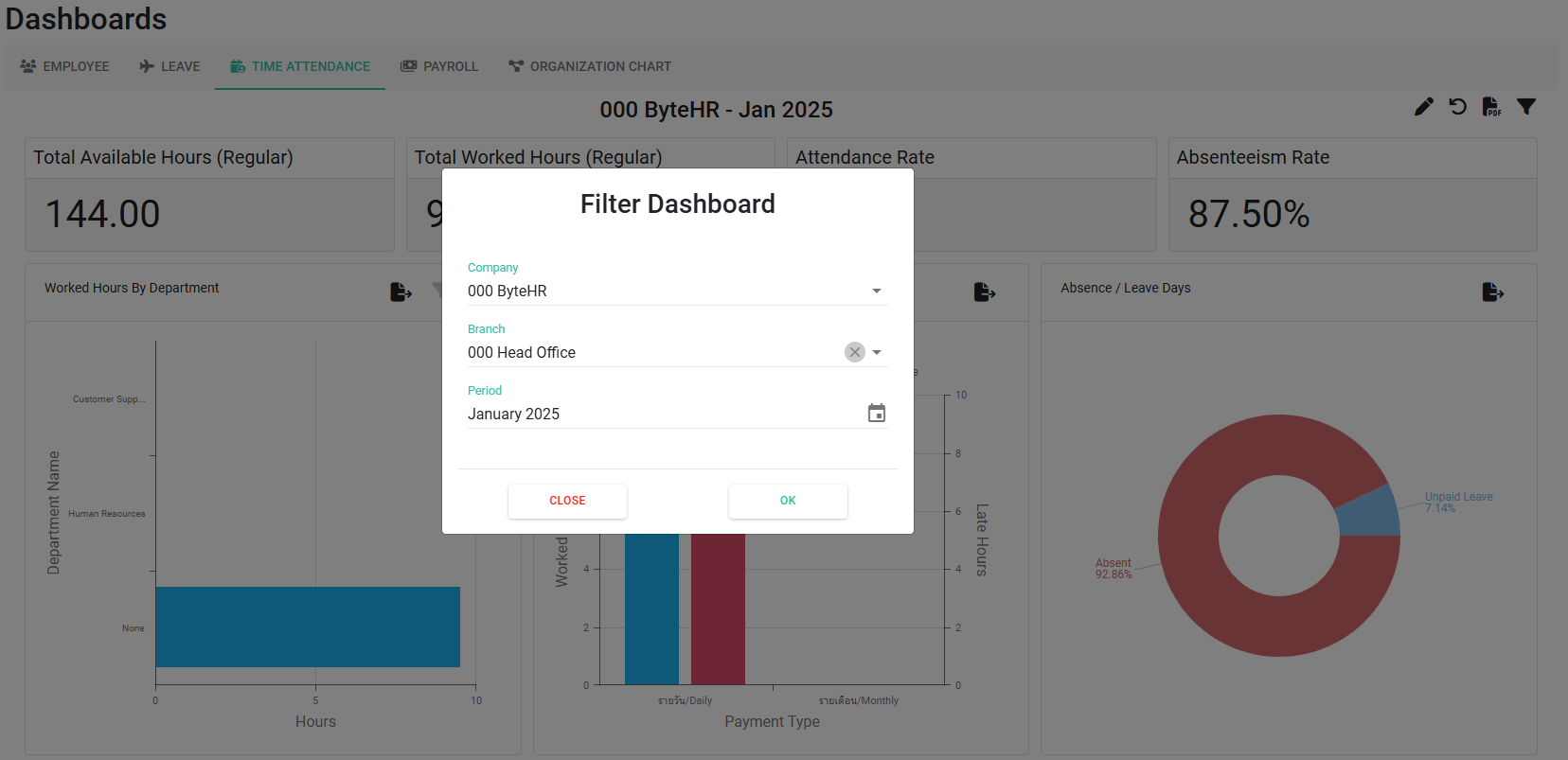Export the middle payment type chart
Screen dimensions: 1568x760
pos(985,292)
